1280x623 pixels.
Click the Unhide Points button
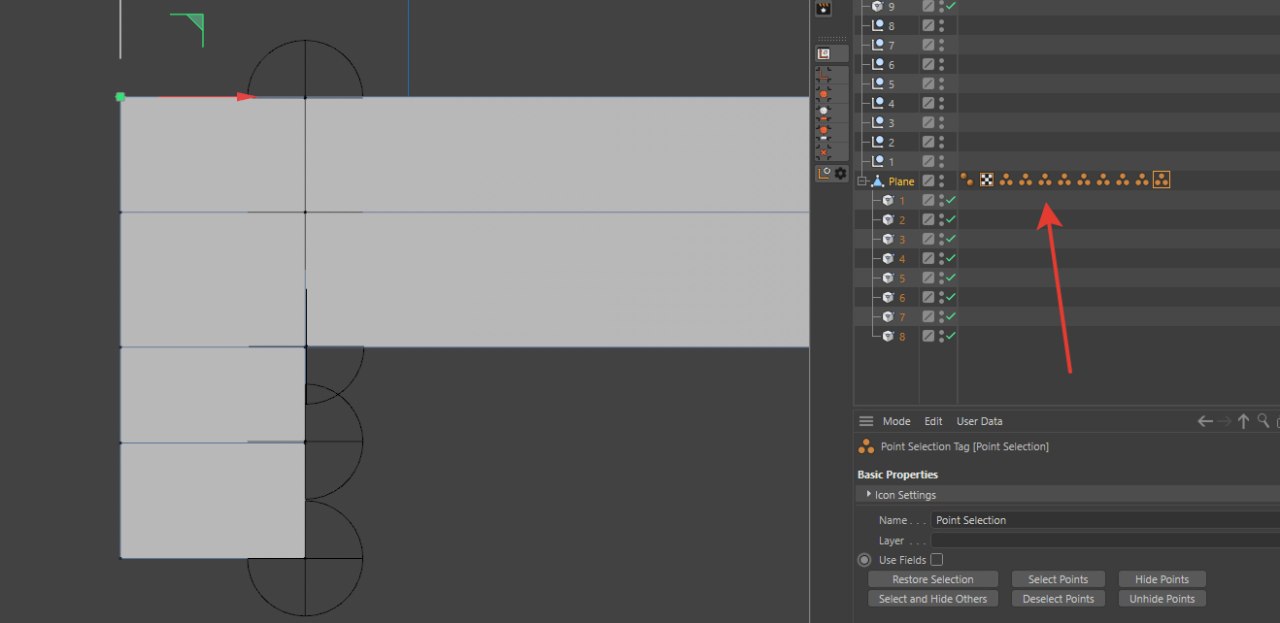[x=1161, y=599]
